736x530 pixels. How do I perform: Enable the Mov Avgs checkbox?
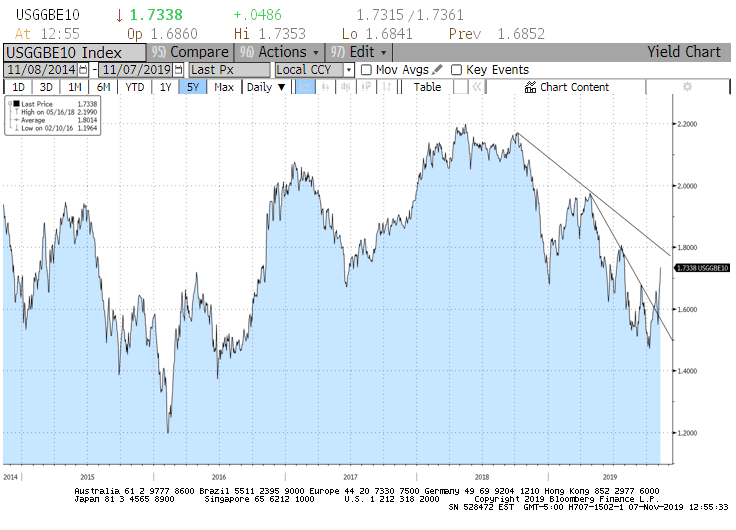pyautogui.click(x=366, y=70)
